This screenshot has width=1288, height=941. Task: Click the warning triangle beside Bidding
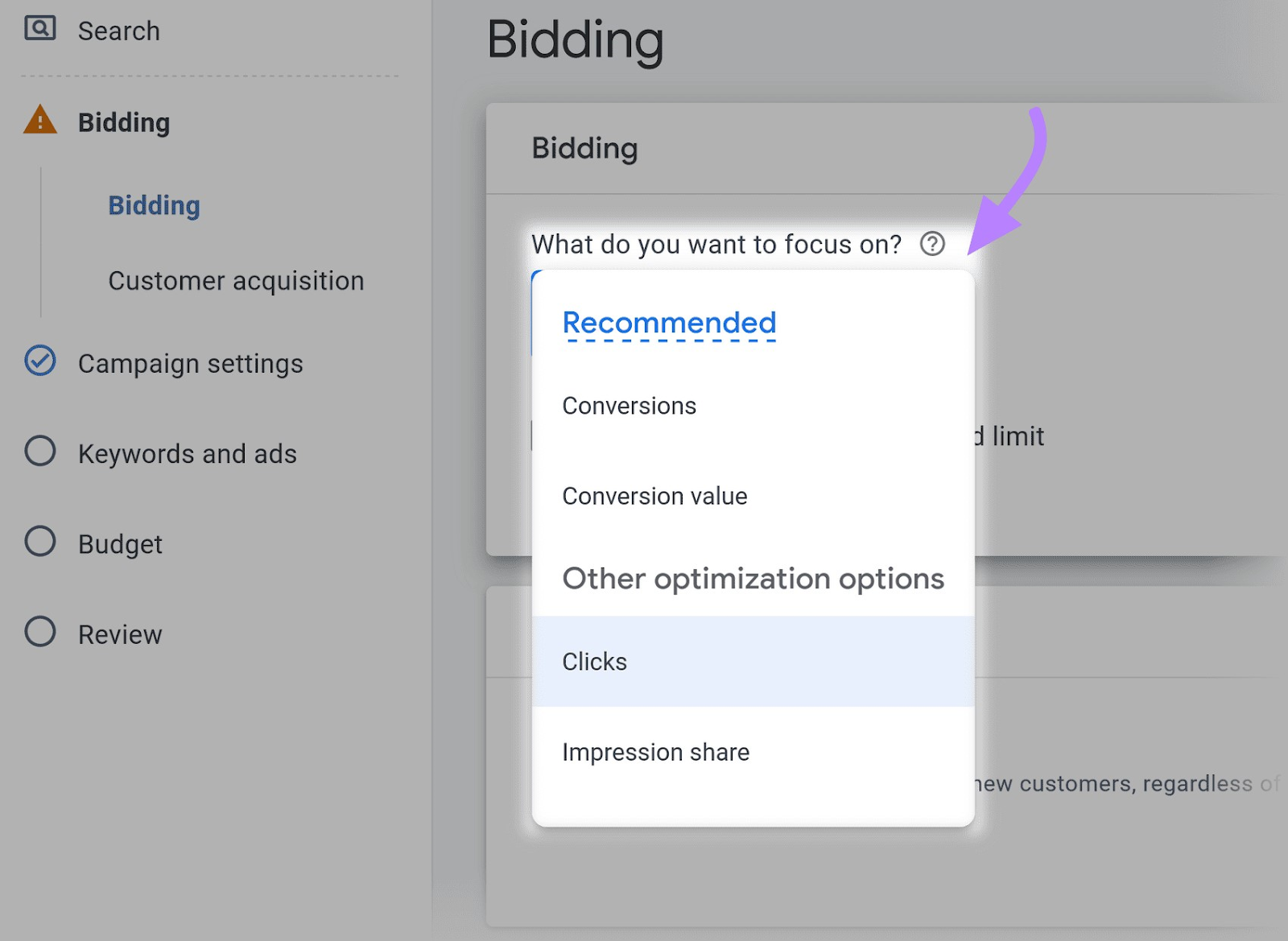point(39,120)
